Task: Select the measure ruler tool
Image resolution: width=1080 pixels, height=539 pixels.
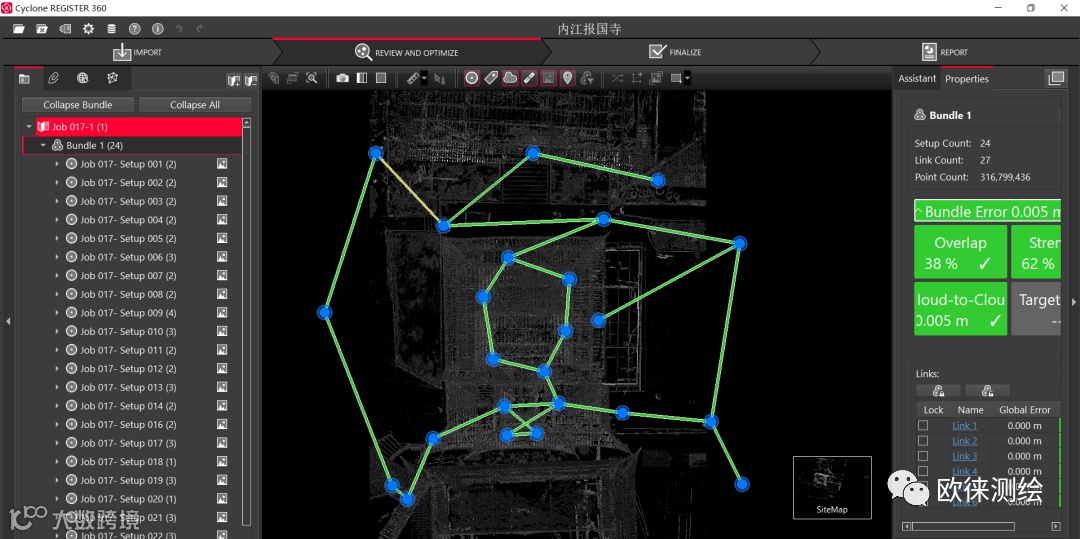Action: tap(413, 78)
